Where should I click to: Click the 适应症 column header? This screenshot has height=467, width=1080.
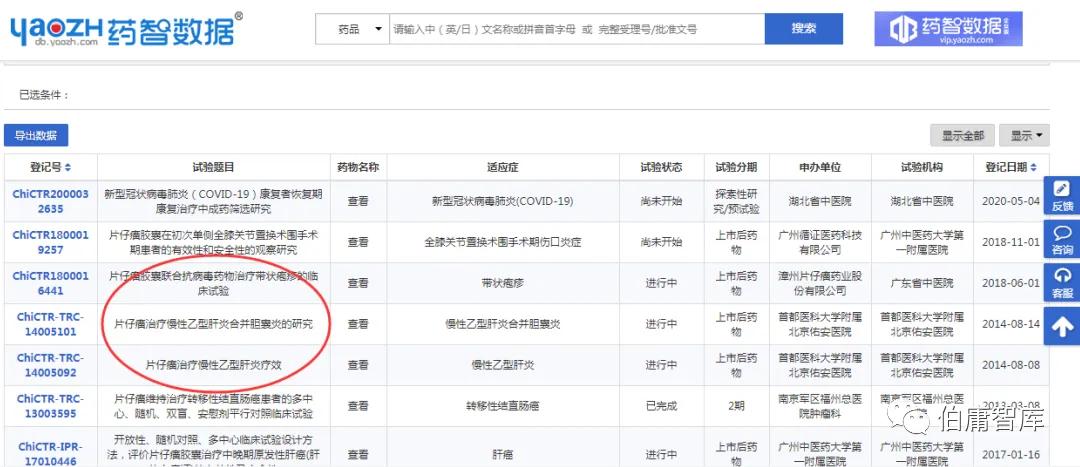[x=503, y=167]
